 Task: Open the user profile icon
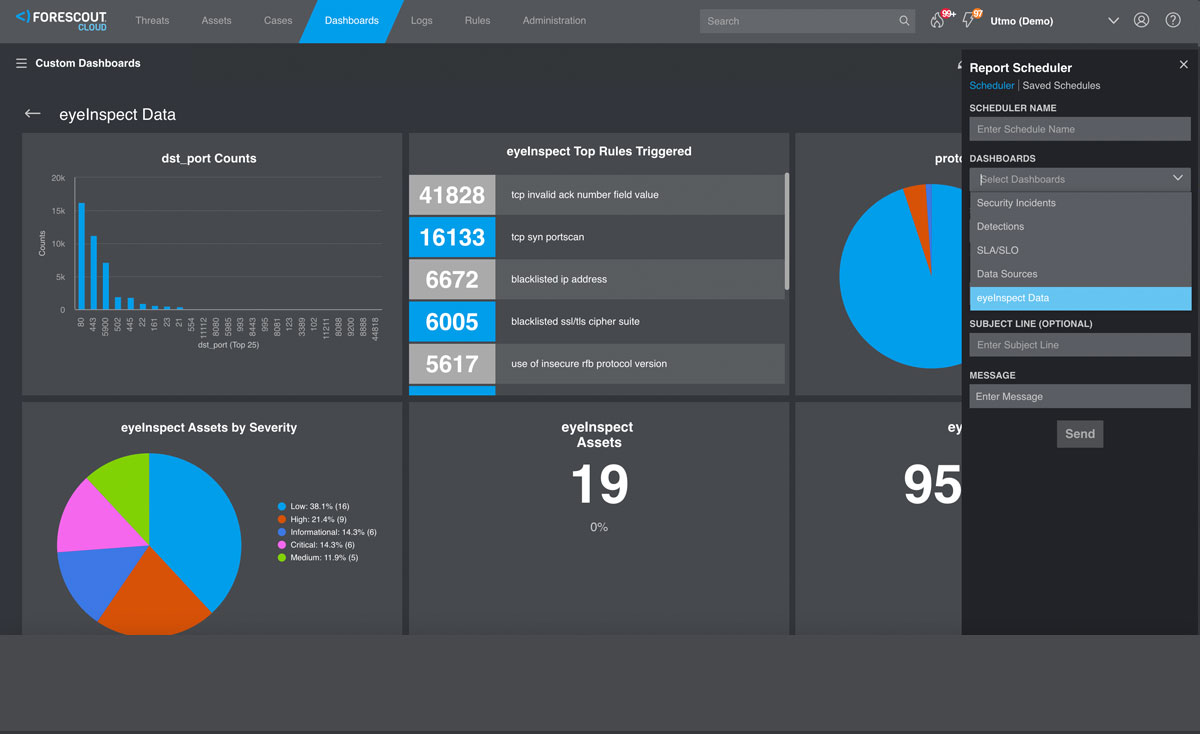tap(1142, 21)
